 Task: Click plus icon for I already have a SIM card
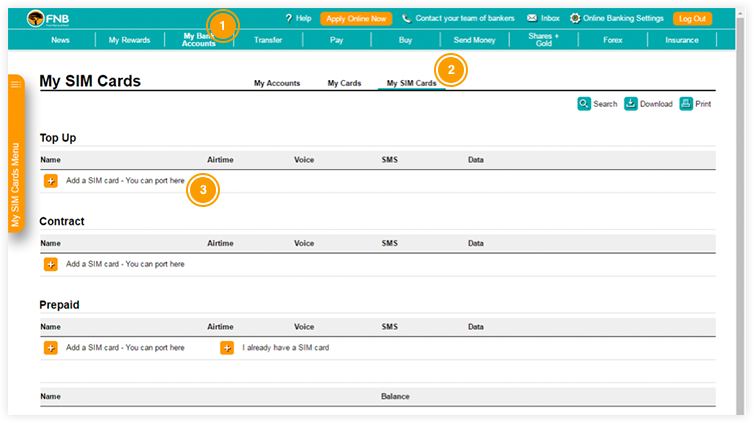pyautogui.click(x=227, y=348)
